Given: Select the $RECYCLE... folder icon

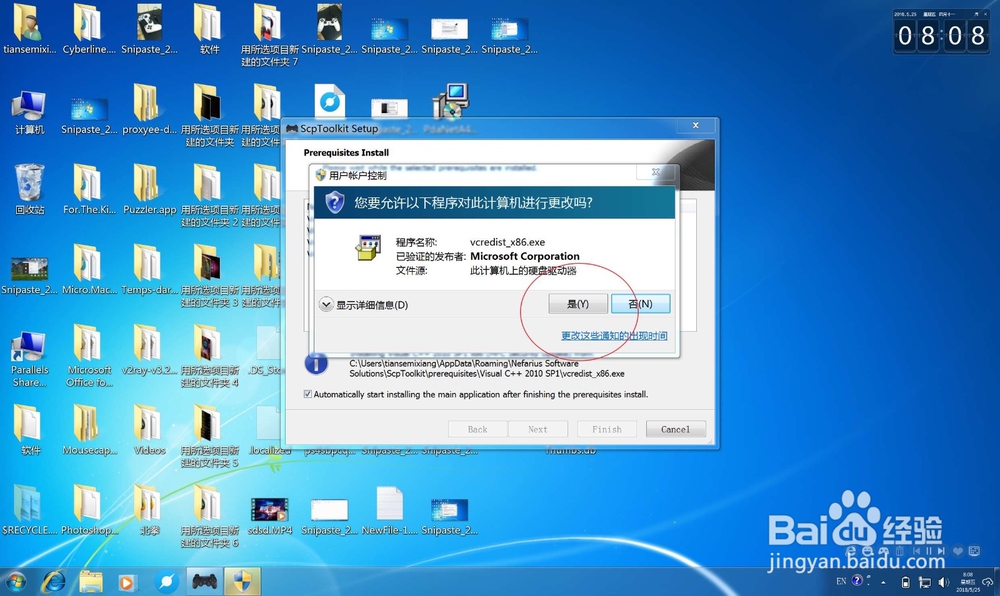Looking at the screenshot, I should point(29,510).
